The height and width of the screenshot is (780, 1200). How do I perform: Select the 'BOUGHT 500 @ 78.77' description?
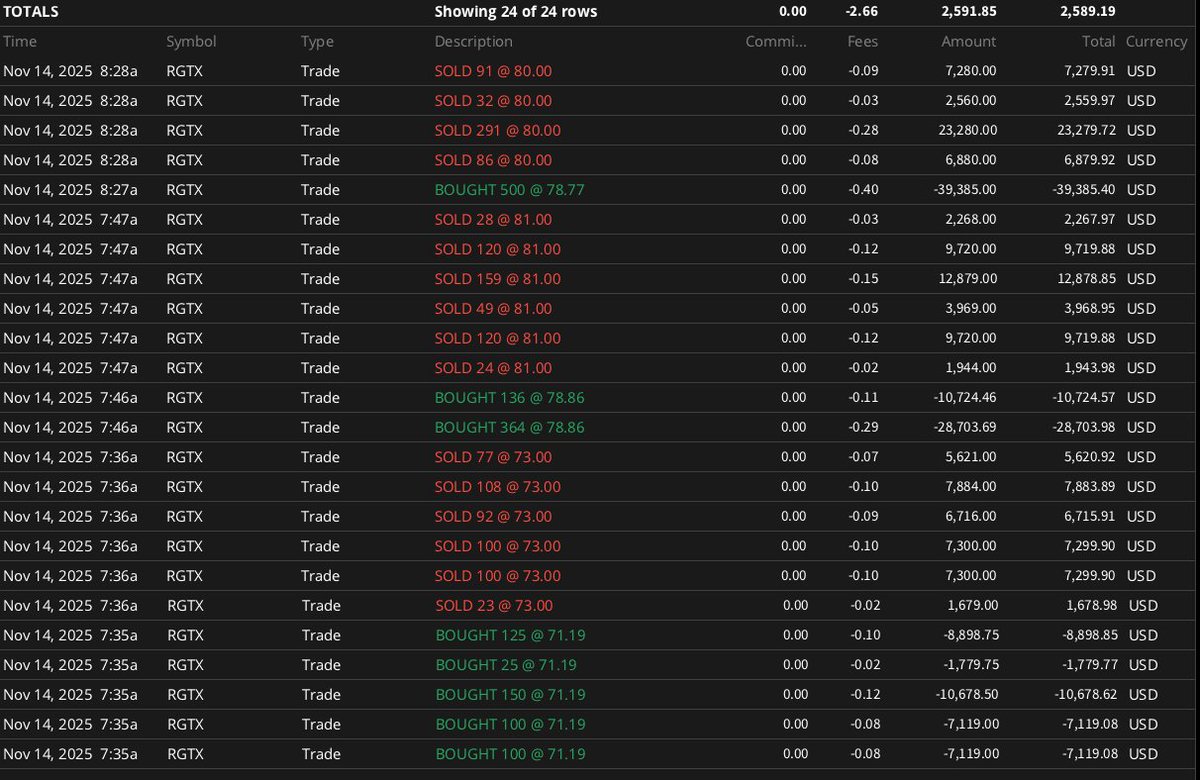(x=510, y=190)
